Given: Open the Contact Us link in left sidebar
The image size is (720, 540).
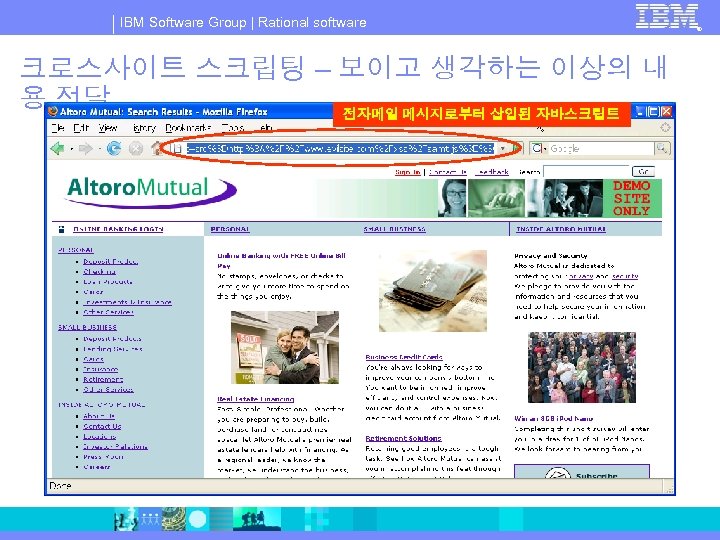Looking at the screenshot, I should coord(102,426).
